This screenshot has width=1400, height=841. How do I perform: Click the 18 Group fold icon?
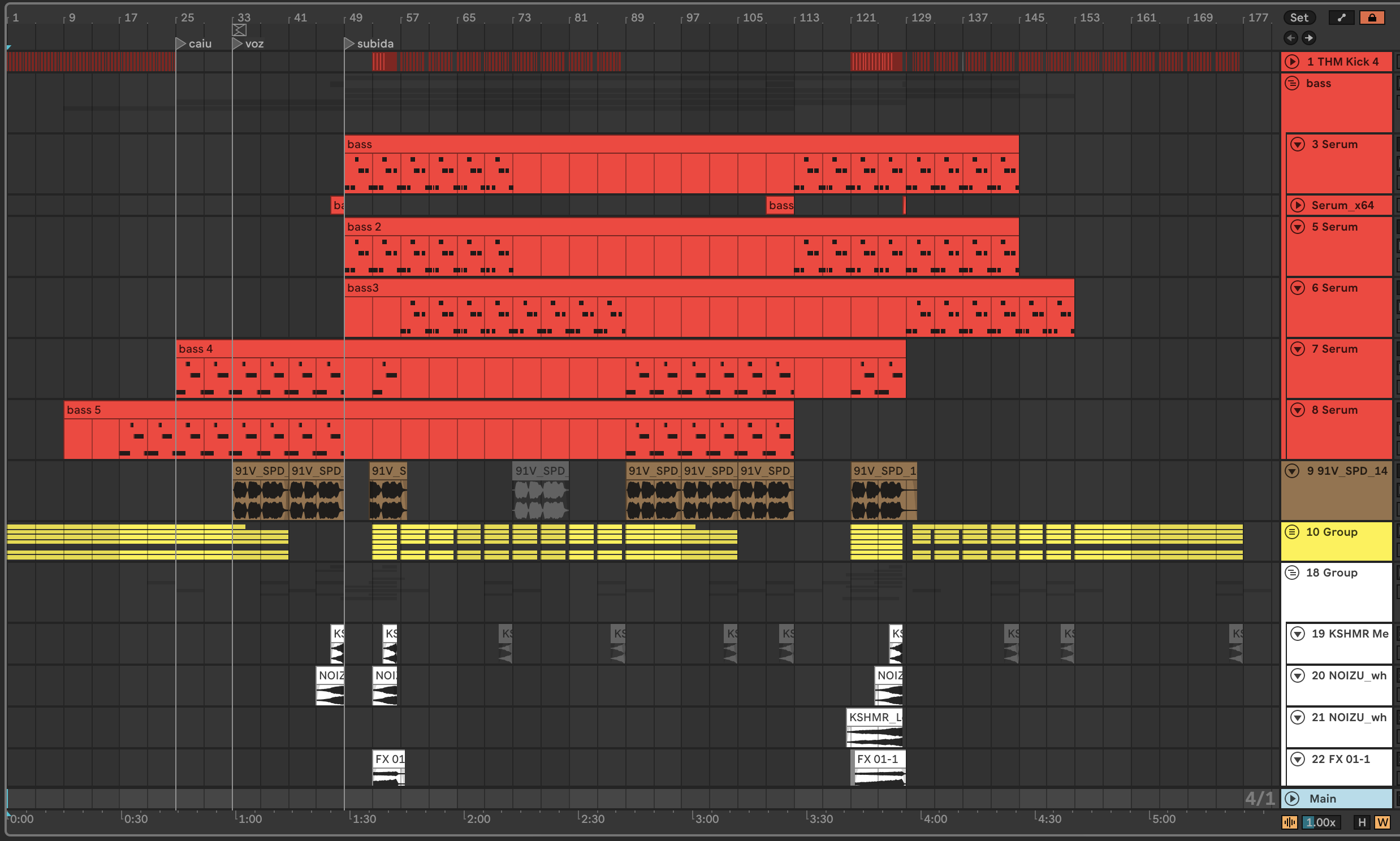[x=1292, y=573]
